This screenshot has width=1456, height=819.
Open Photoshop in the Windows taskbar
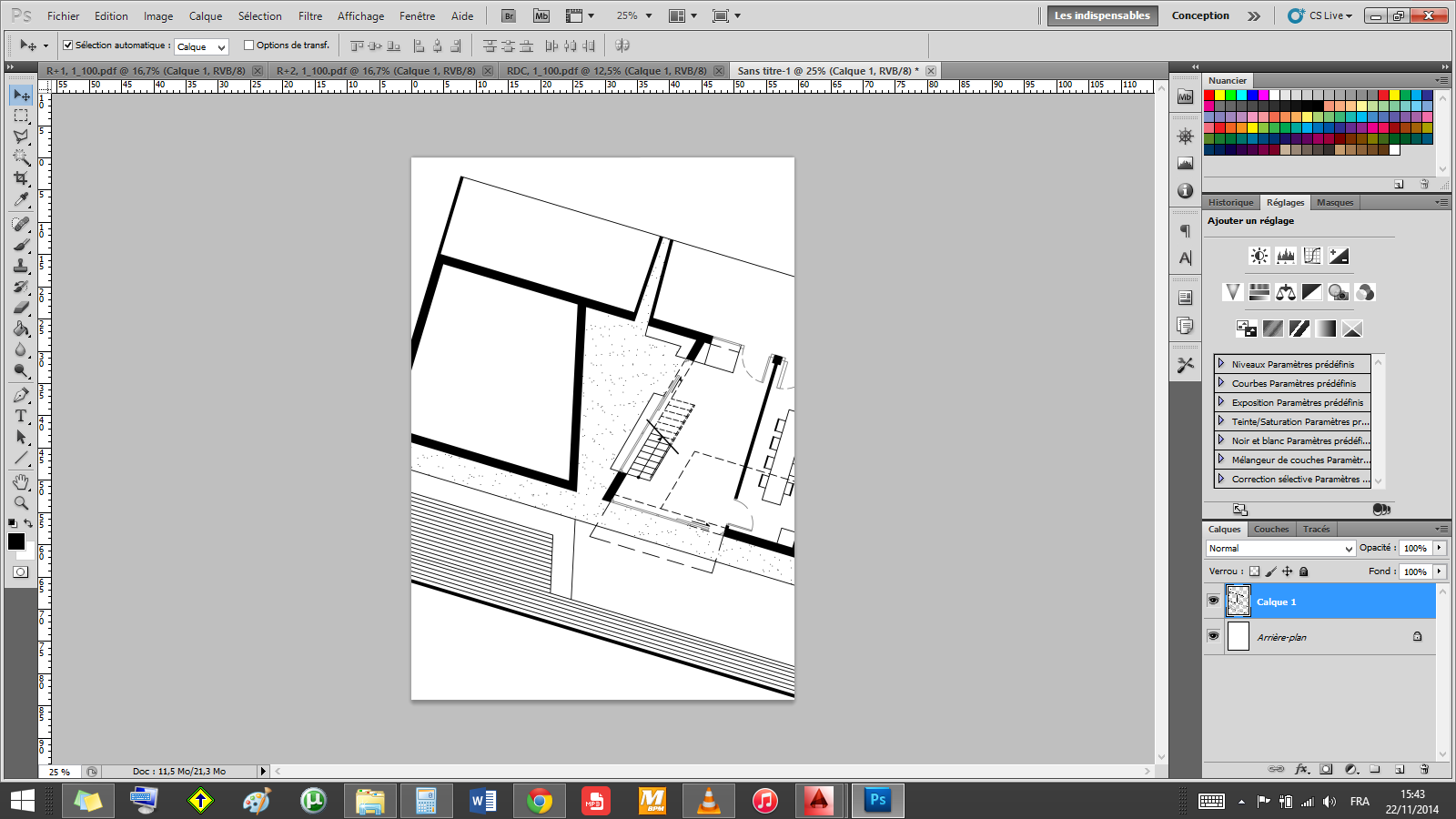click(877, 800)
